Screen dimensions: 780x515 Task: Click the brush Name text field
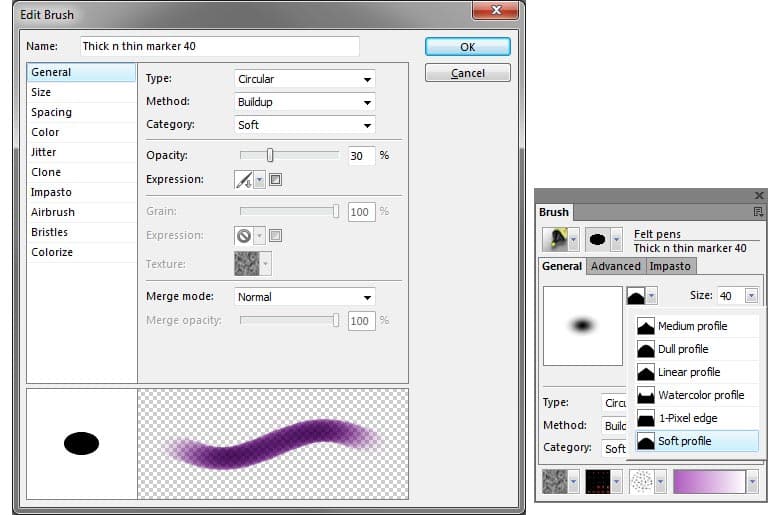coord(219,46)
